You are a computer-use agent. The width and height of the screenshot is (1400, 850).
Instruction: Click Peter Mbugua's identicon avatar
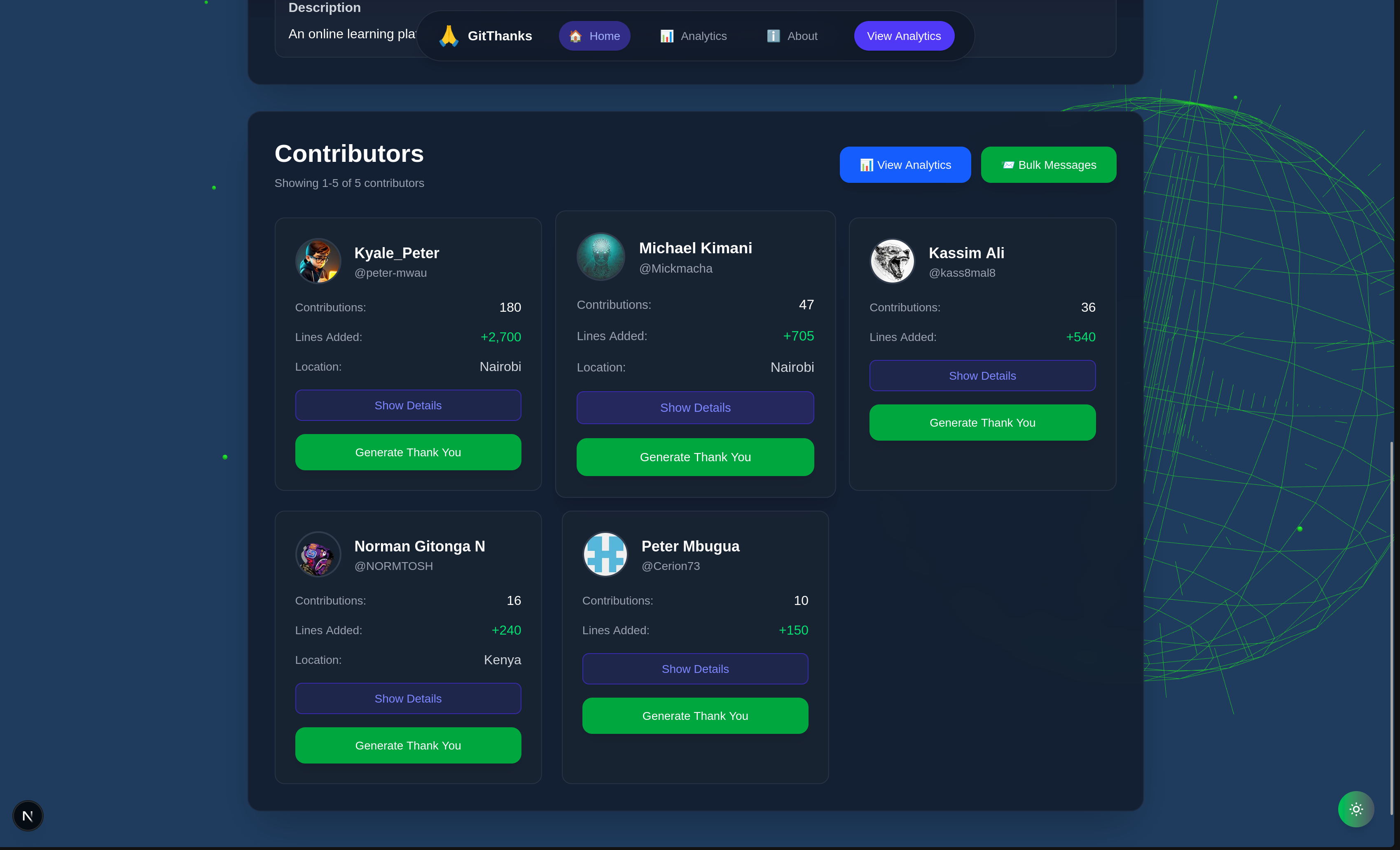tap(605, 554)
